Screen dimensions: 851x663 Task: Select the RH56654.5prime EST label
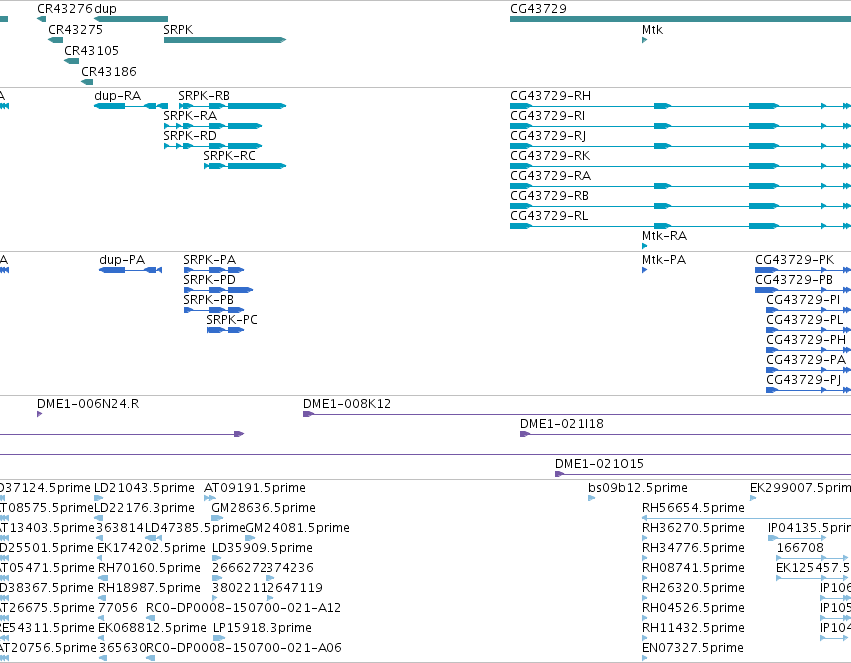coord(693,508)
